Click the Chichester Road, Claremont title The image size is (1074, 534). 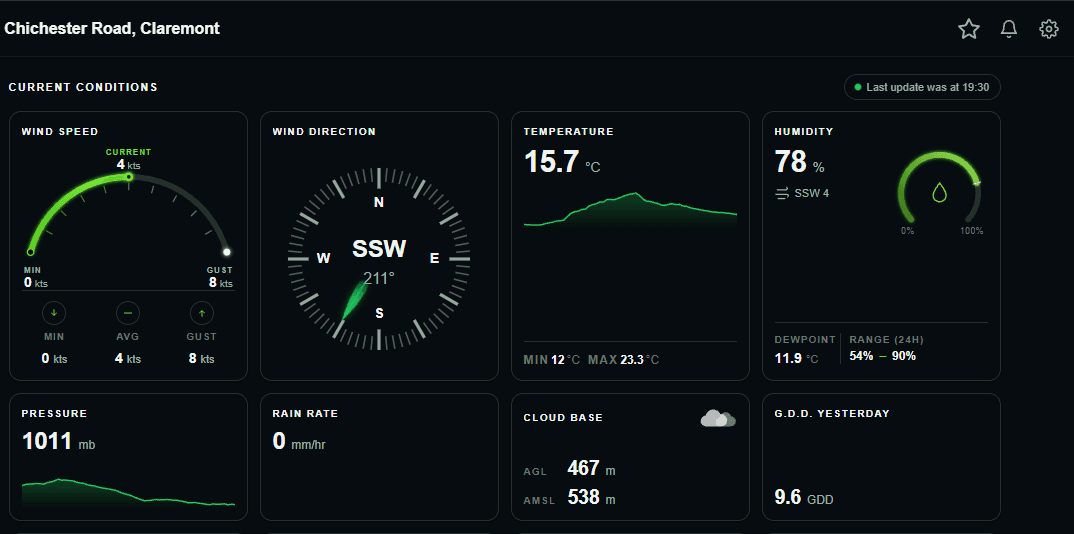[x=112, y=29]
